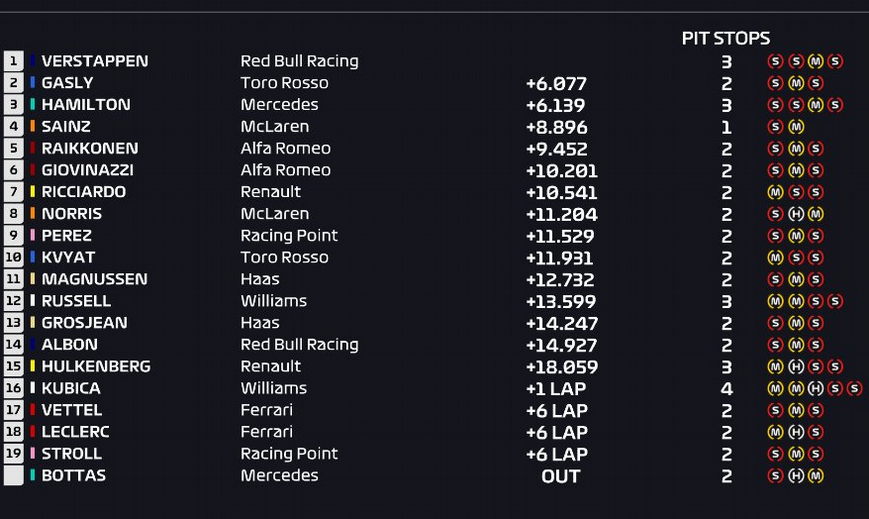Click the hard tyre icon in Kubica's row
Image resolution: width=869 pixels, height=519 pixels.
(815, 389)
